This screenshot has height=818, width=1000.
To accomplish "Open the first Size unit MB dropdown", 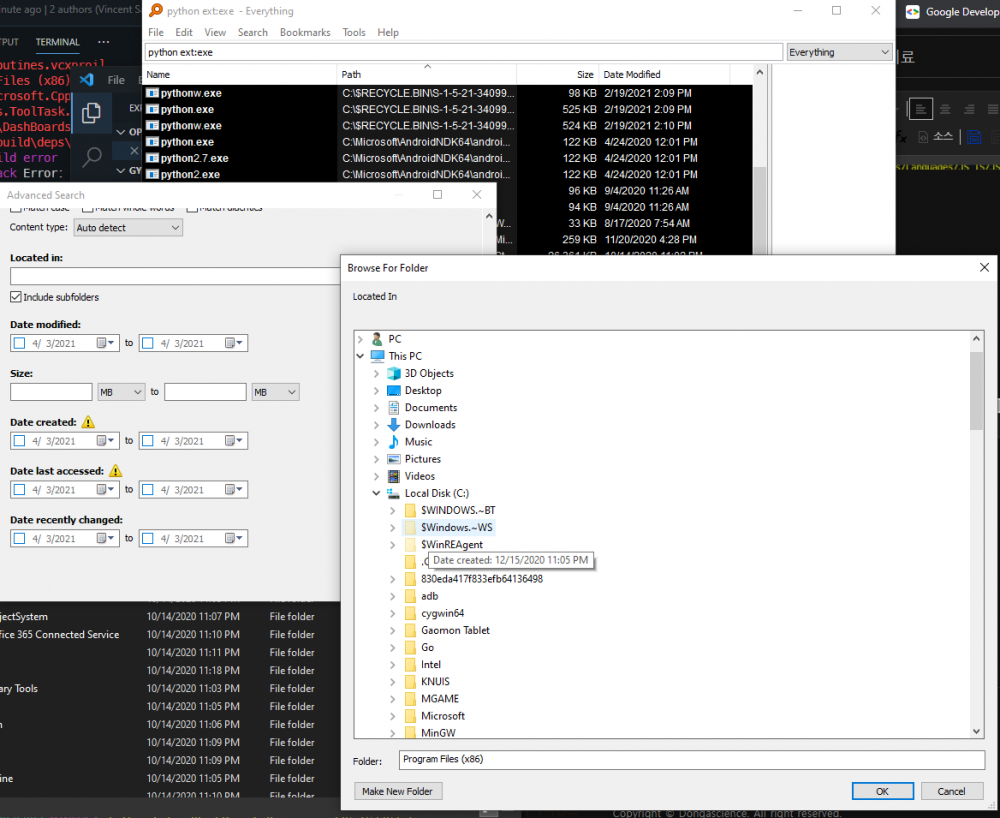I will click(121, 392).
